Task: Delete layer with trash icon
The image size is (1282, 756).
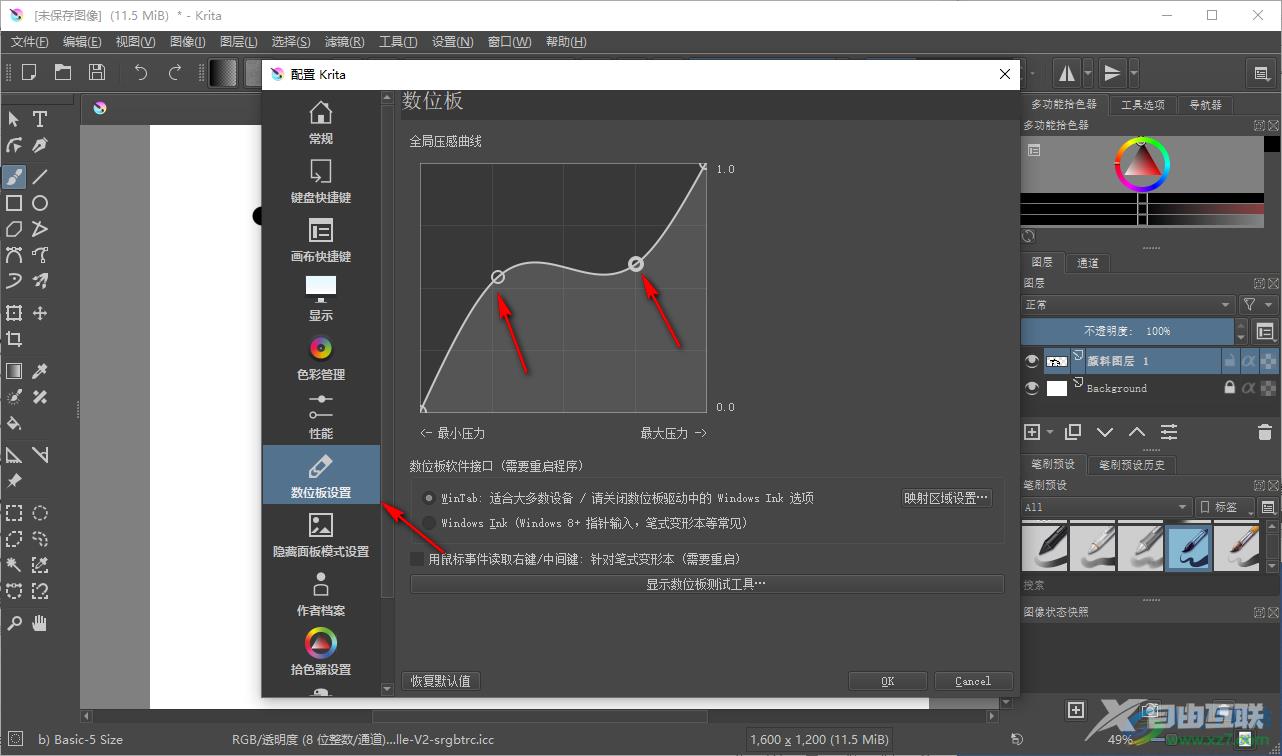Action: 1264,432
